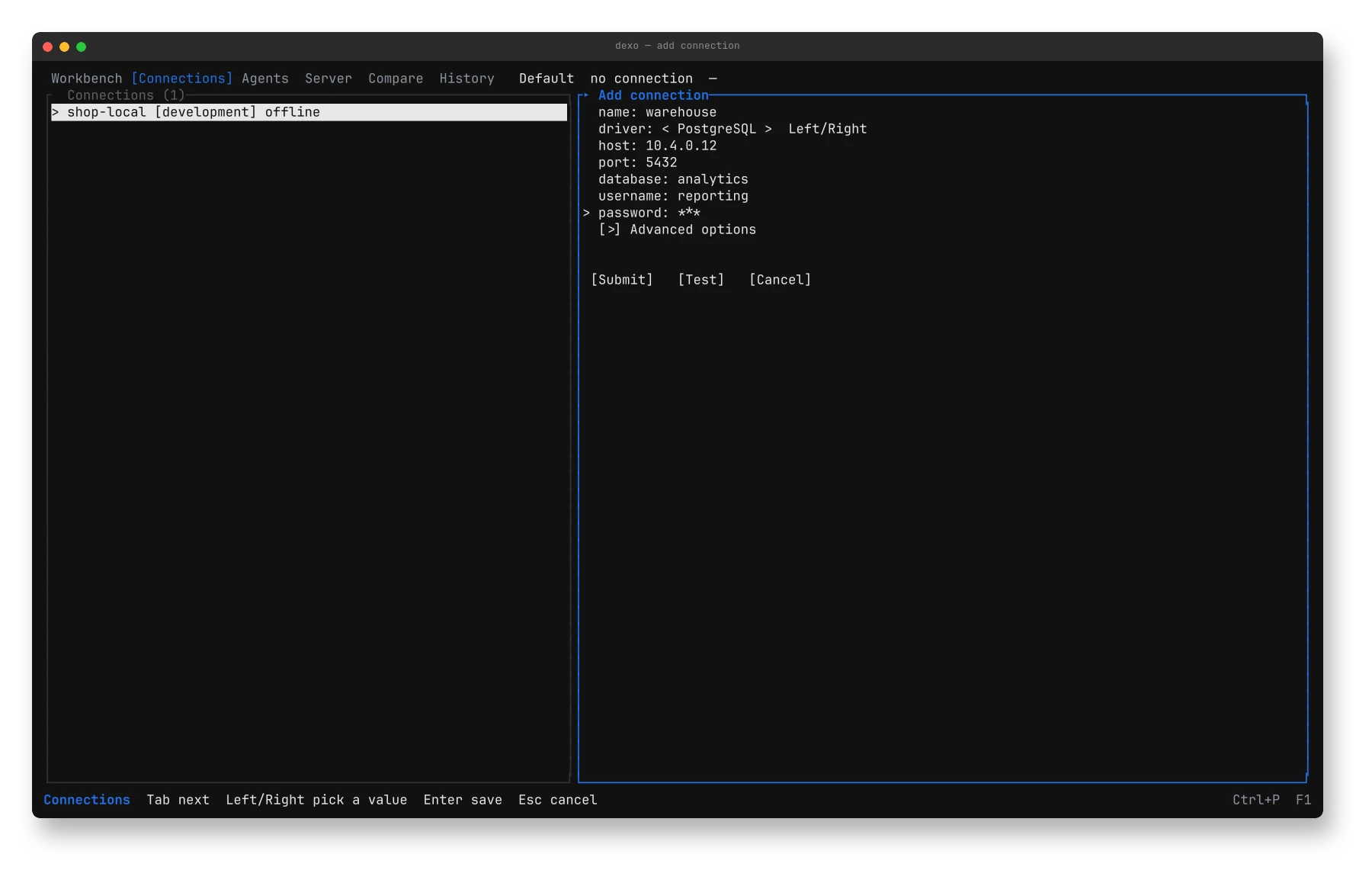Open the Agents tab
Viewport: 1372px width, 883px height.
coord(265,79)
